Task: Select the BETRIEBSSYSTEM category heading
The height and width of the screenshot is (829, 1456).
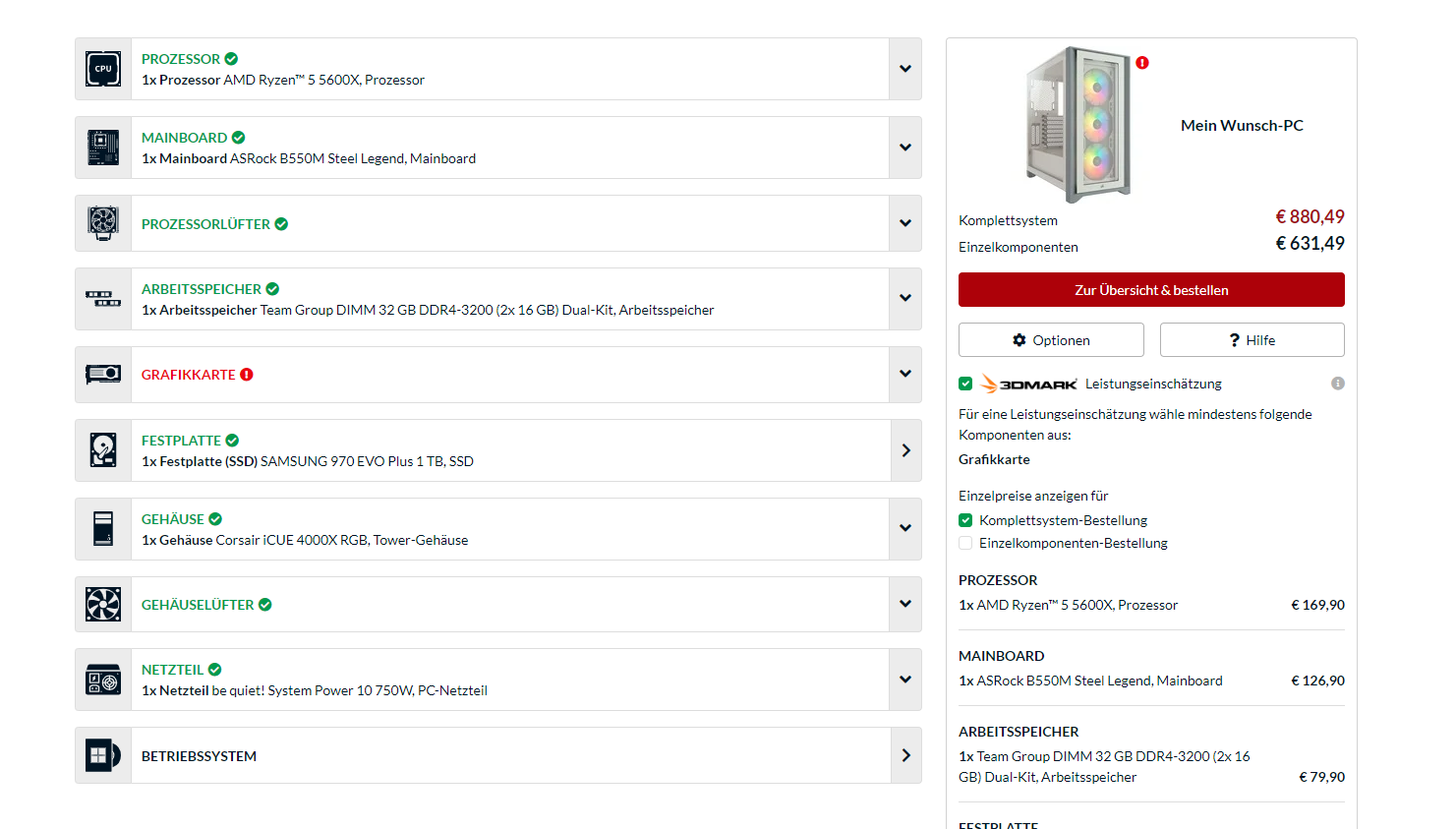Action: tap(199, 756)
